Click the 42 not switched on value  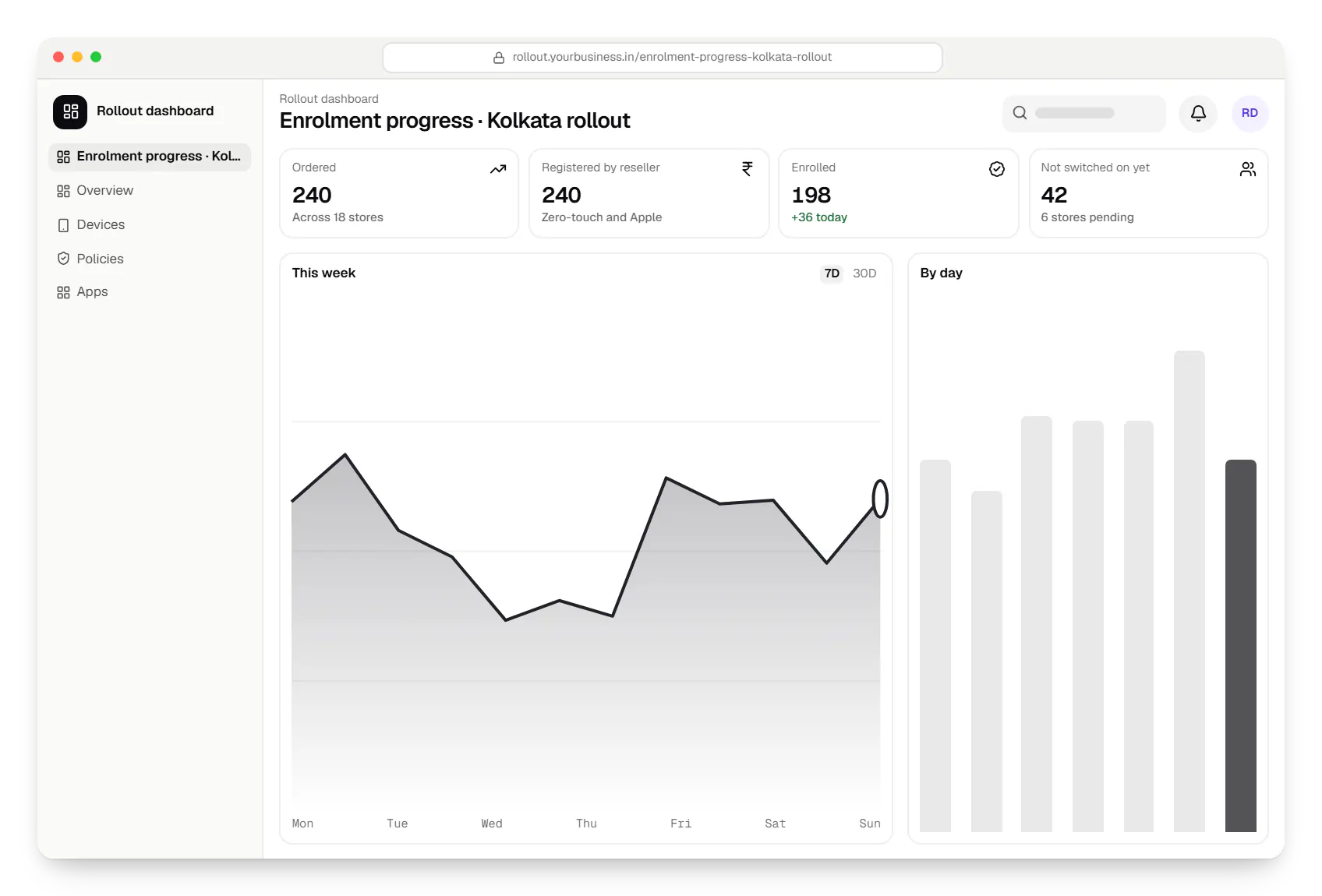pyautogui.click(x=1054, y=195)
